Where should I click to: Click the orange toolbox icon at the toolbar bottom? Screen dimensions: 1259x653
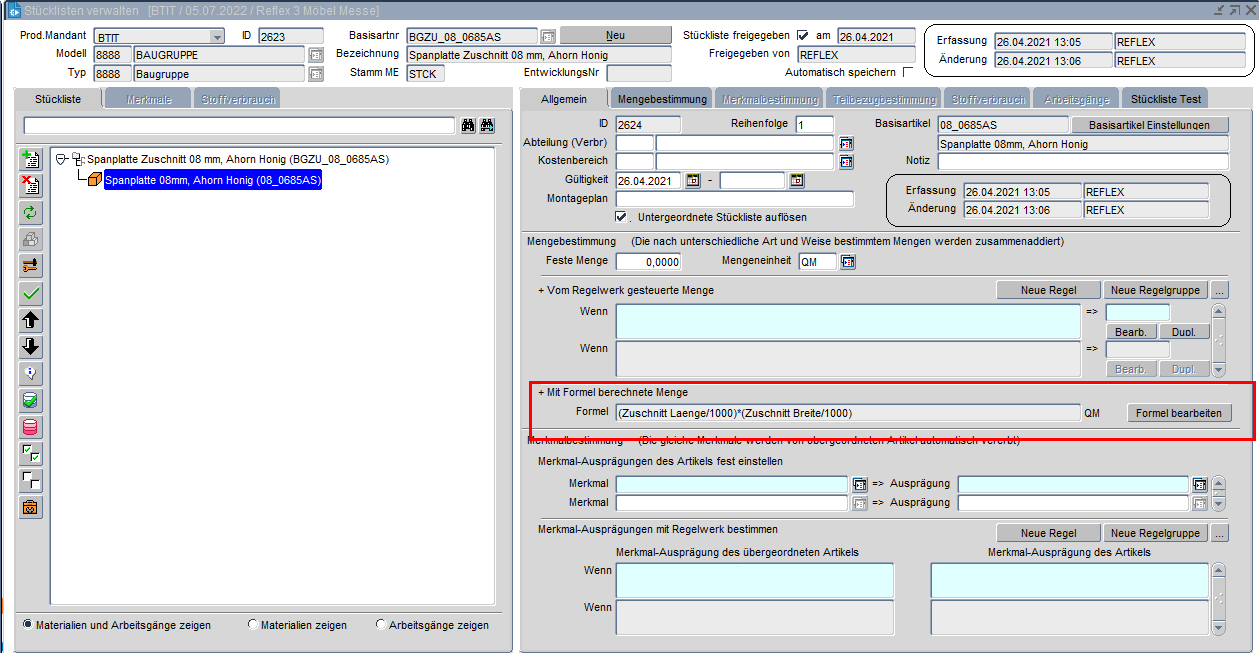click(31, 507)
